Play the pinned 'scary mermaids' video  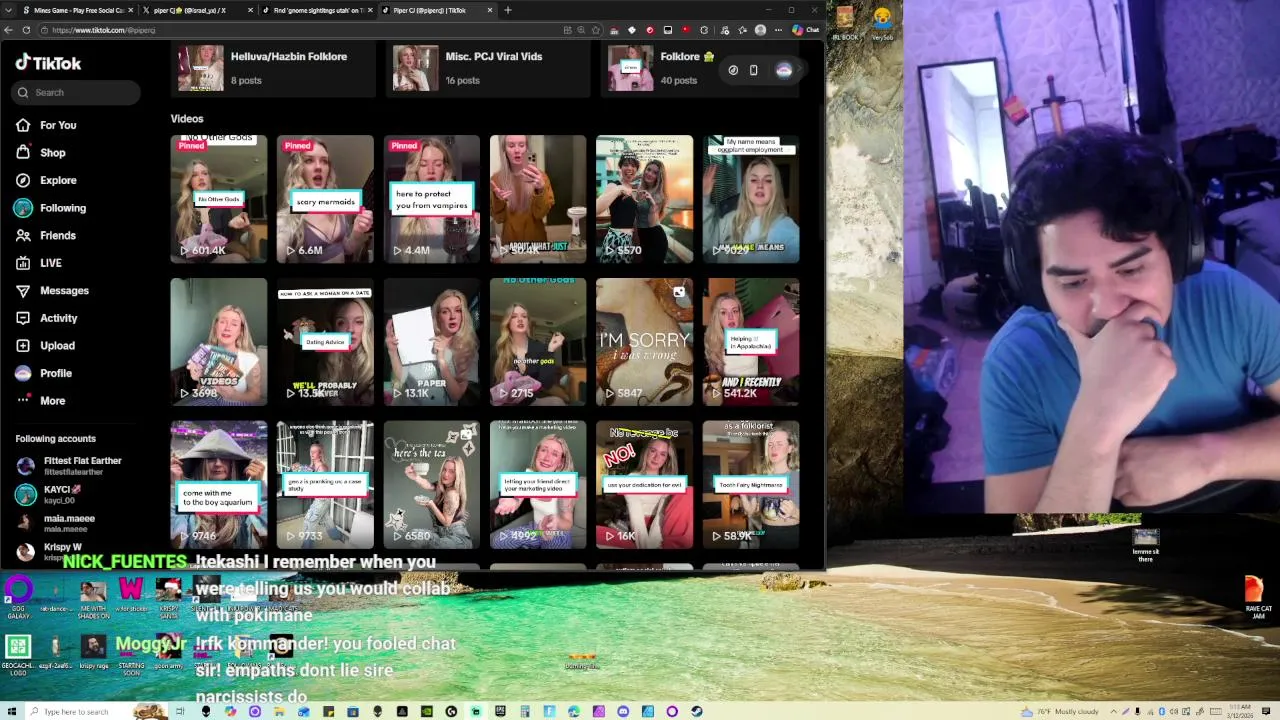coord(325,199)
